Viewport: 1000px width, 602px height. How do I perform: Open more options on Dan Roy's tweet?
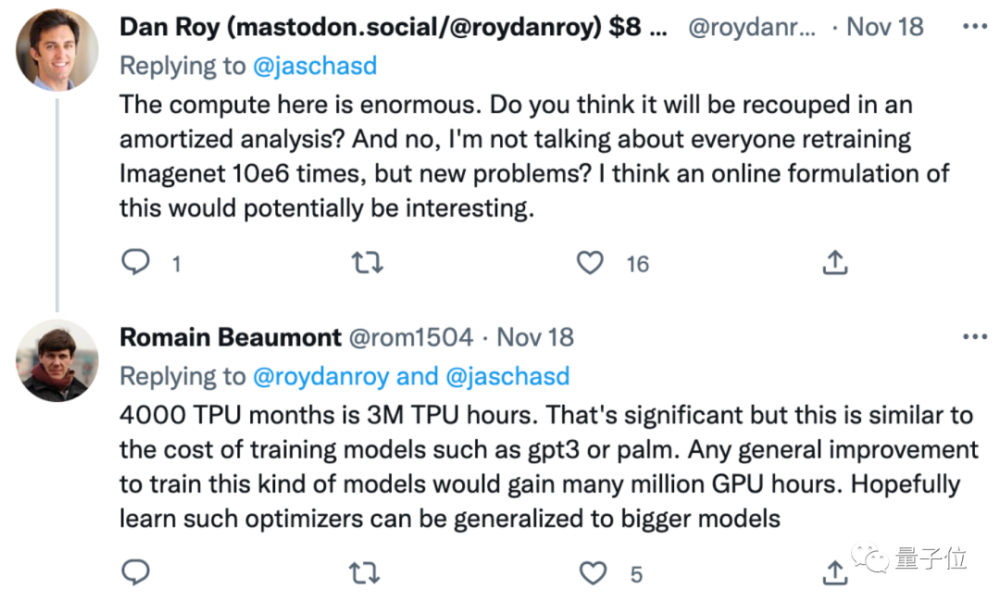click(974, 26)
